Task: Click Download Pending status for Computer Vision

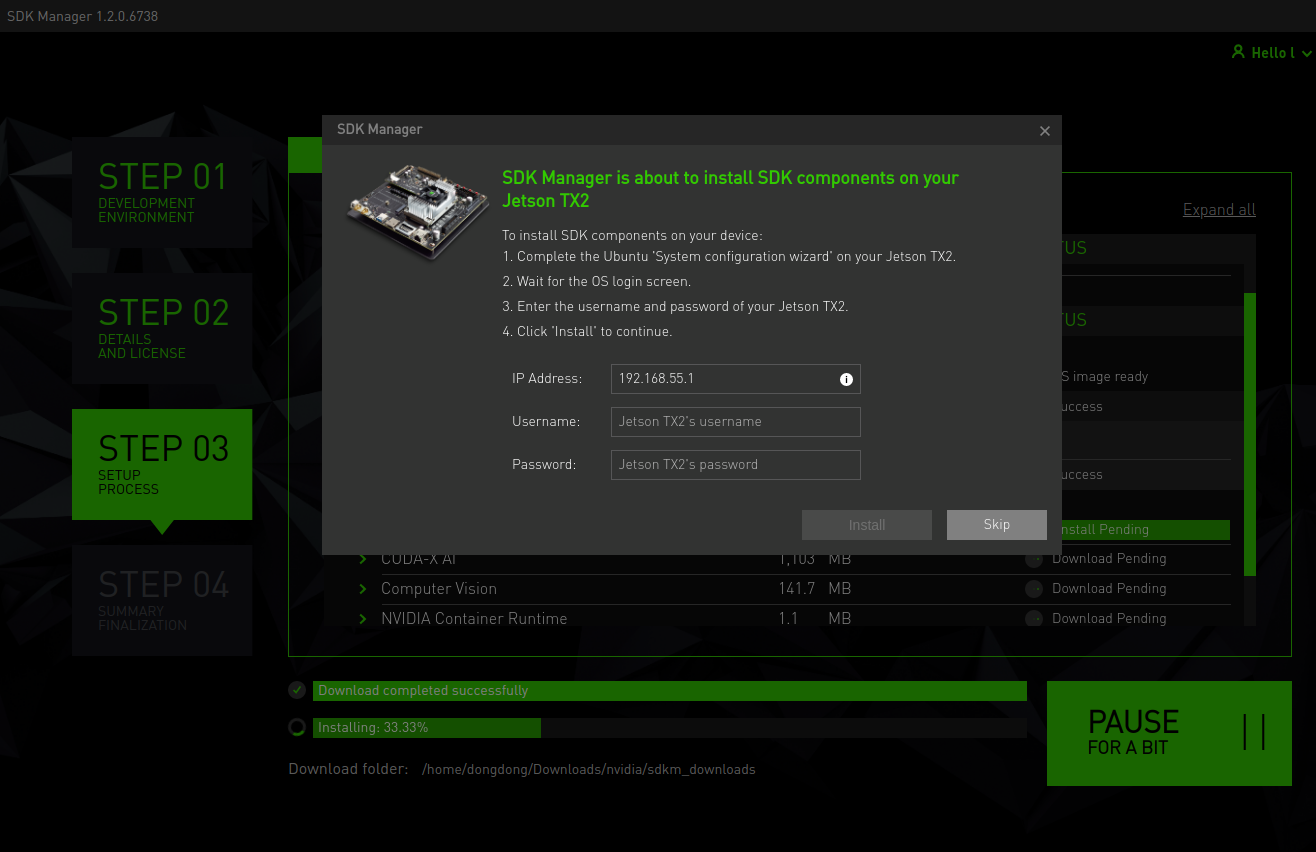Action: (1109, 589)
